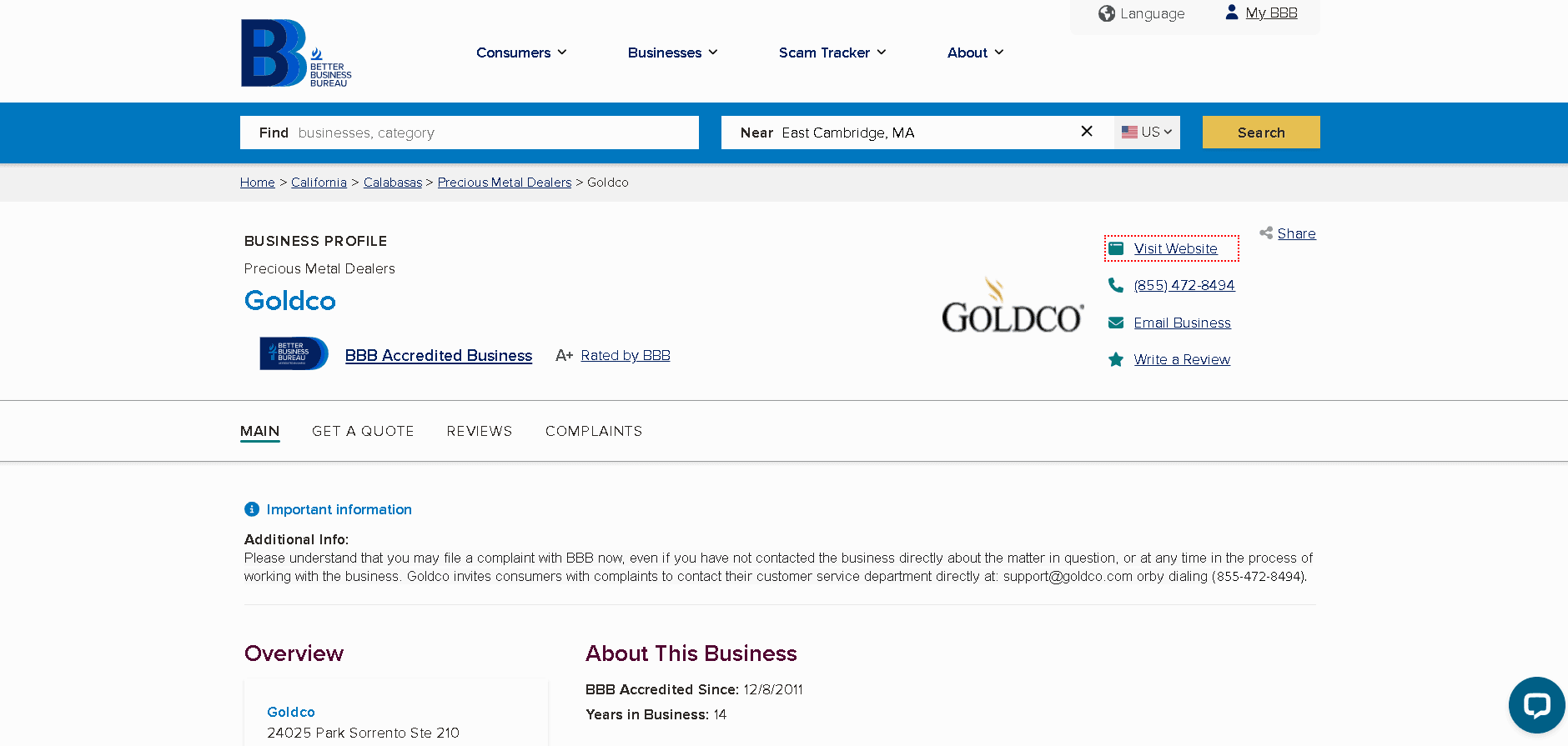
Task: Open the US country dropdown
Action: 1147,133
